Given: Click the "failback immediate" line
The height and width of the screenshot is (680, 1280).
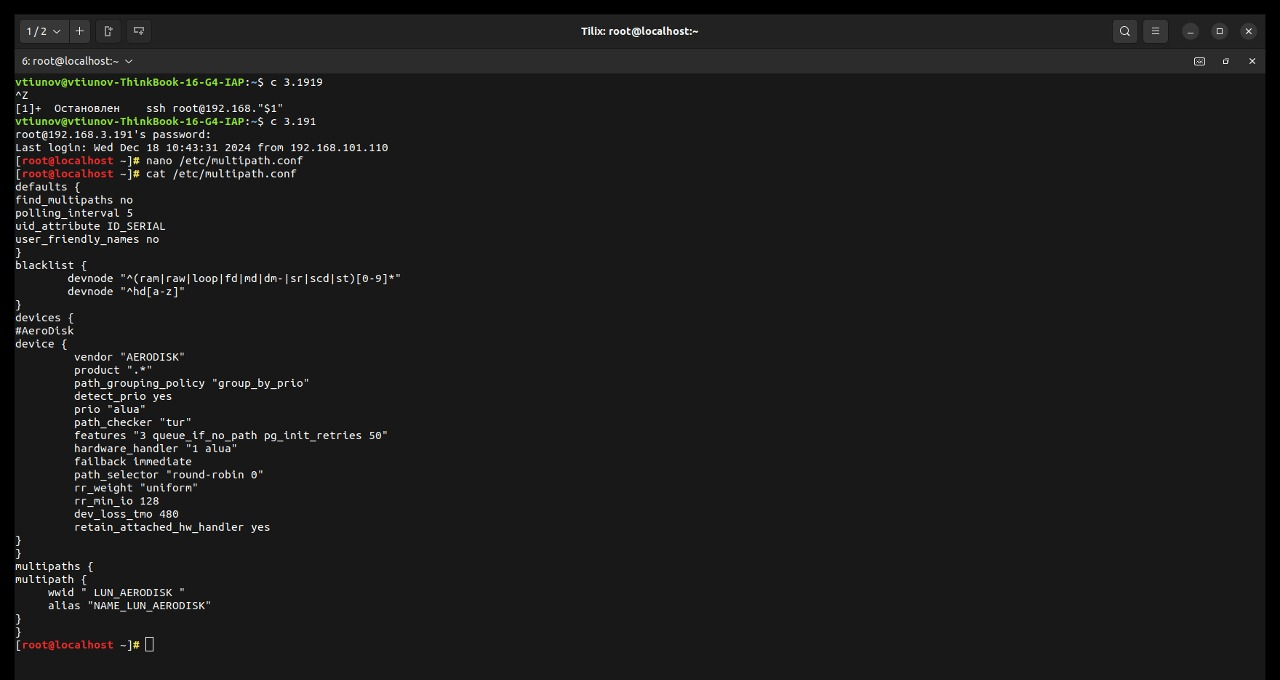Looking at the screenshot, I should click(133, 461).
